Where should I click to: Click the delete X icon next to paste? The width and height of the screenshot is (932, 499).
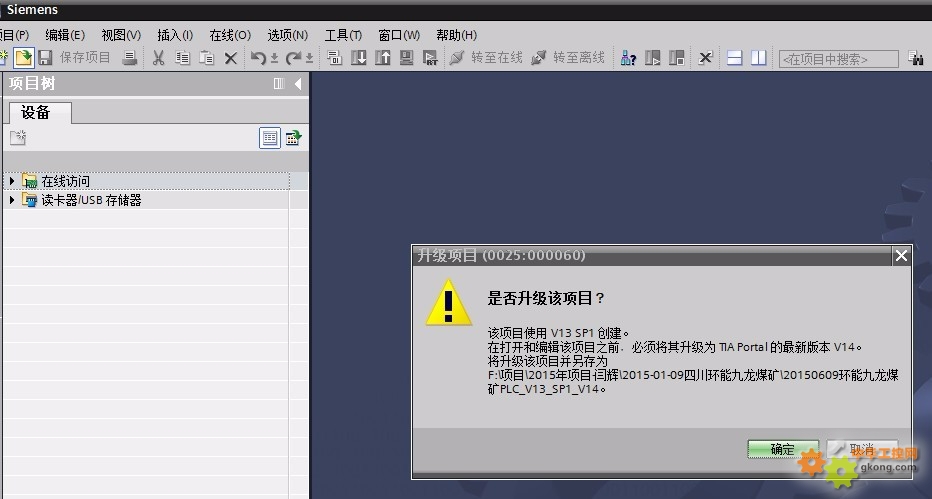[231, 58]
